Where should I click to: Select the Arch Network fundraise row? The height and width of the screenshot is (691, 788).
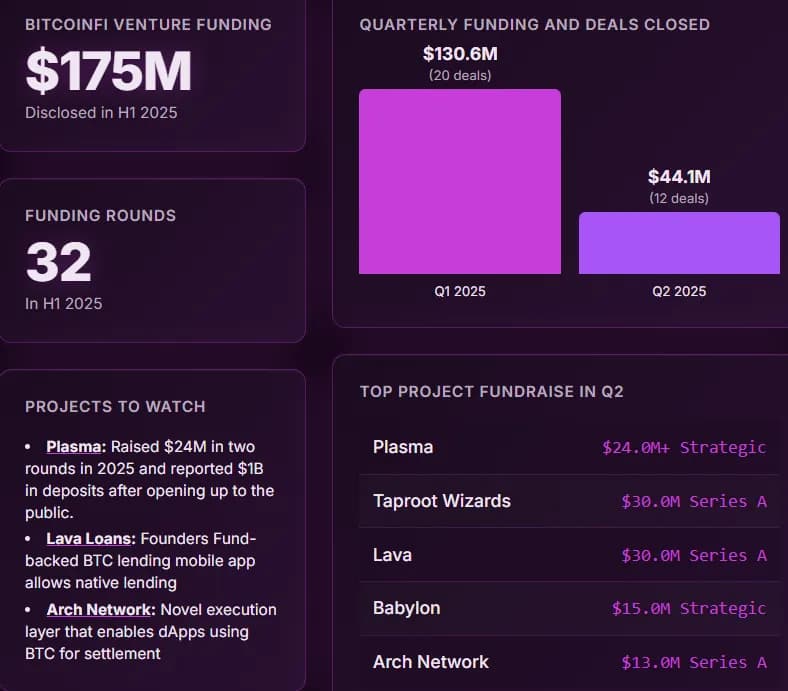pyautogui.click(x=569, y=662)
